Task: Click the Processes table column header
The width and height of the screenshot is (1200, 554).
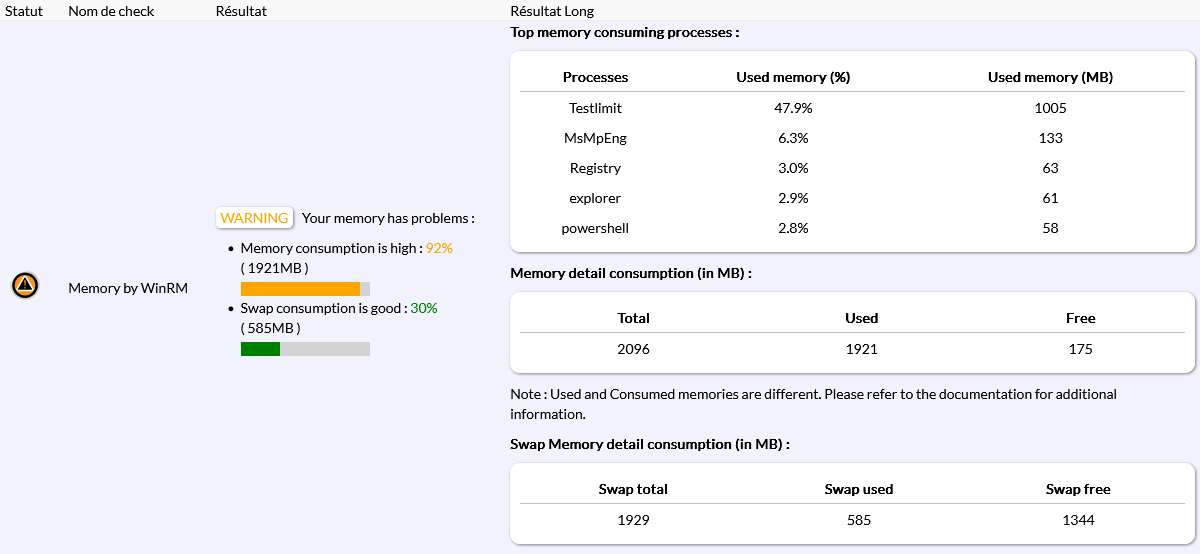Action: pyautogui.click(x=595, y=77)
